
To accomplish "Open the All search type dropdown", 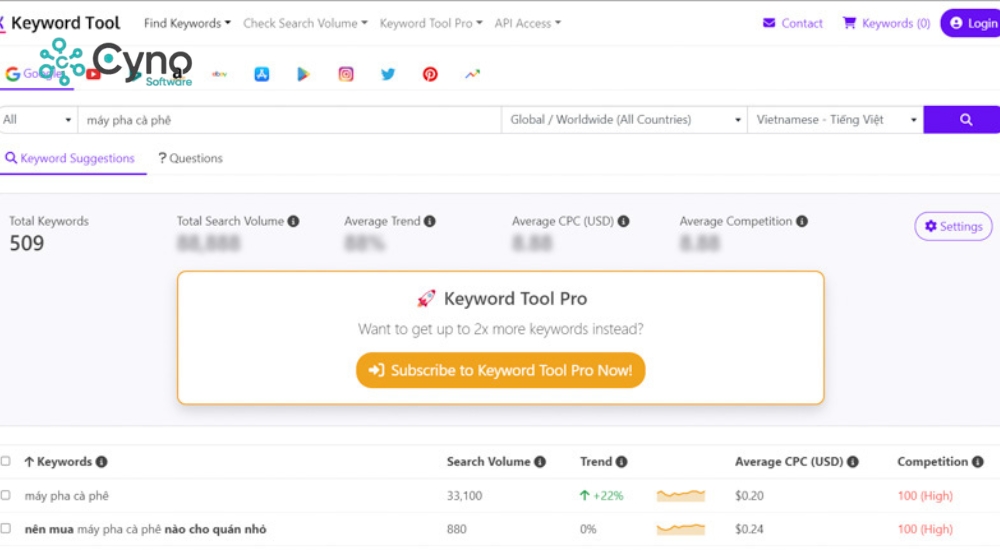I will point(38,119).
